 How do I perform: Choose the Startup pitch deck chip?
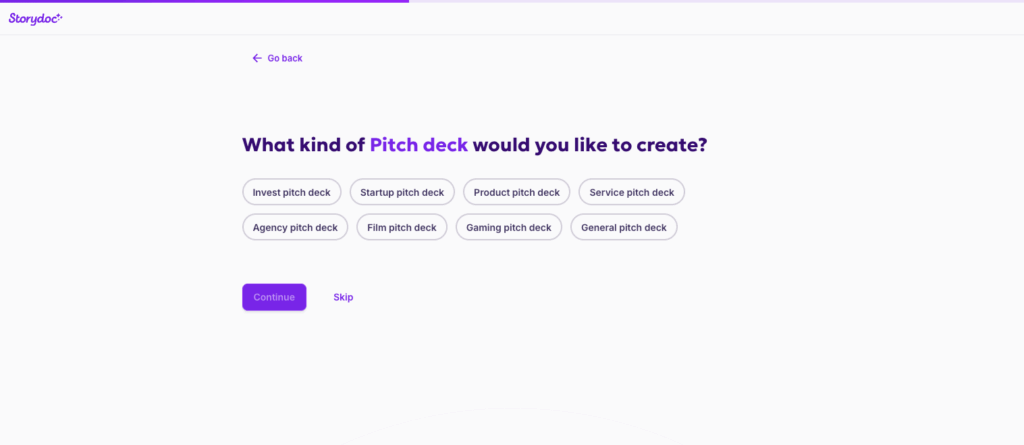(x=402, y=192)
